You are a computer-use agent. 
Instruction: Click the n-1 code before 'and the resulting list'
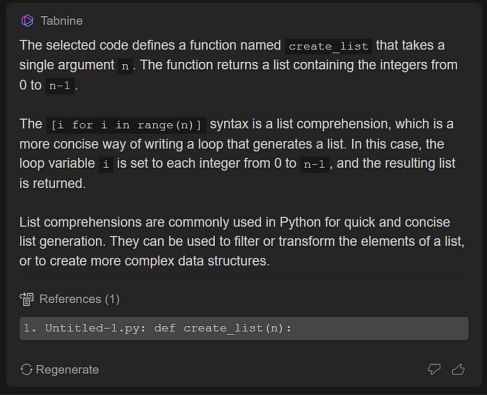(x=314, y=164)
